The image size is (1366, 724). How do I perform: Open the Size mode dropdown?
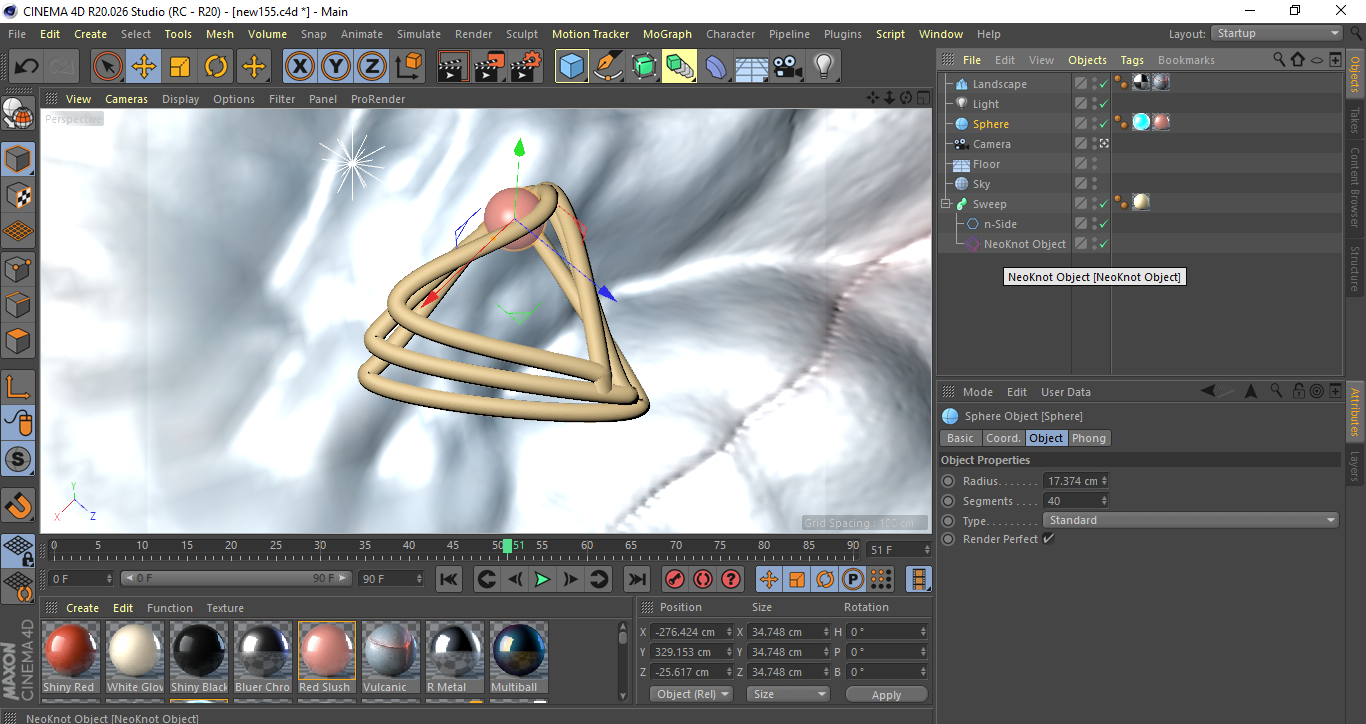[789, 694]
